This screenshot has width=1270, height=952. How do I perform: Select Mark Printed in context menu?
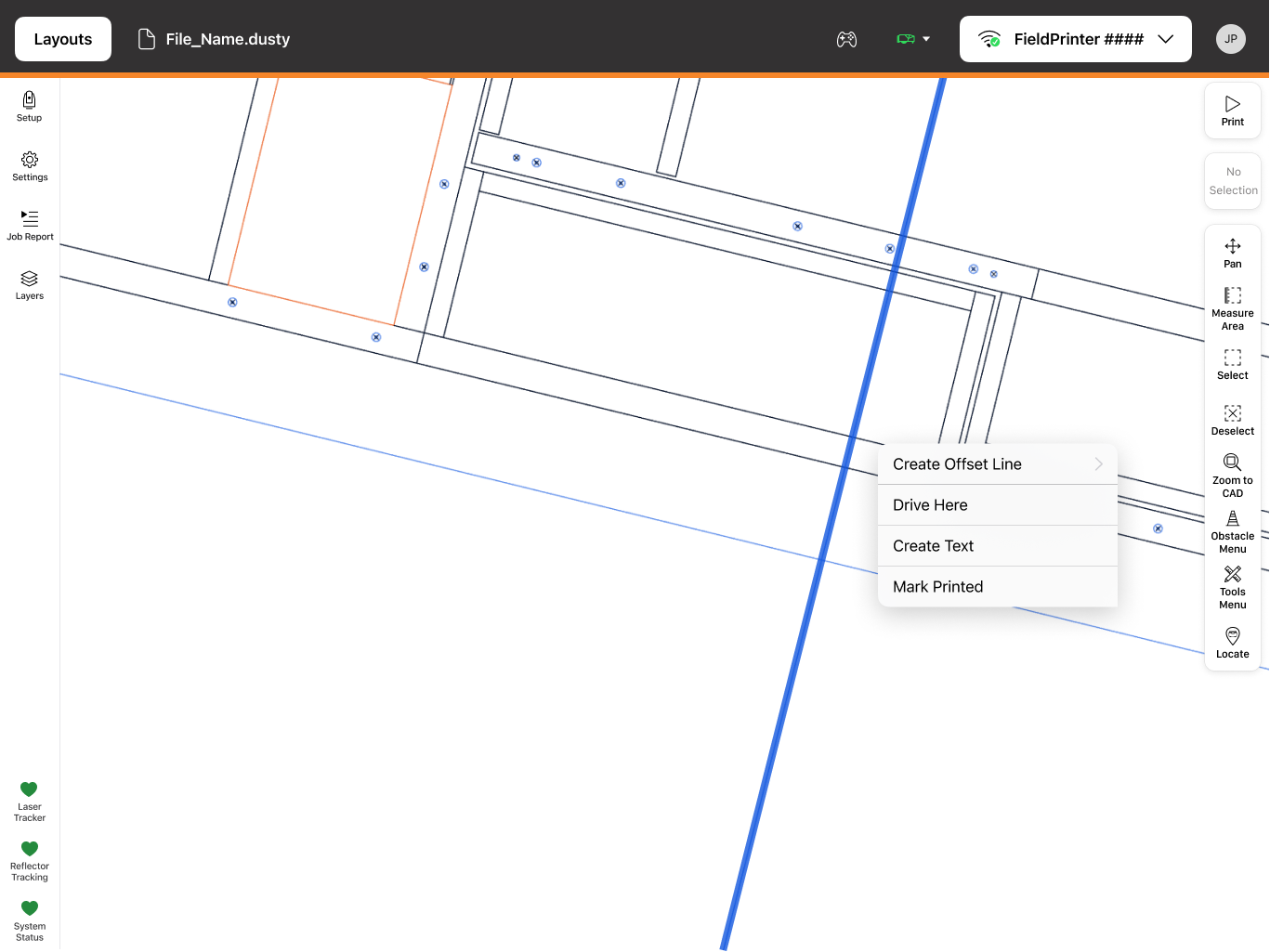(x=998, y=587)
